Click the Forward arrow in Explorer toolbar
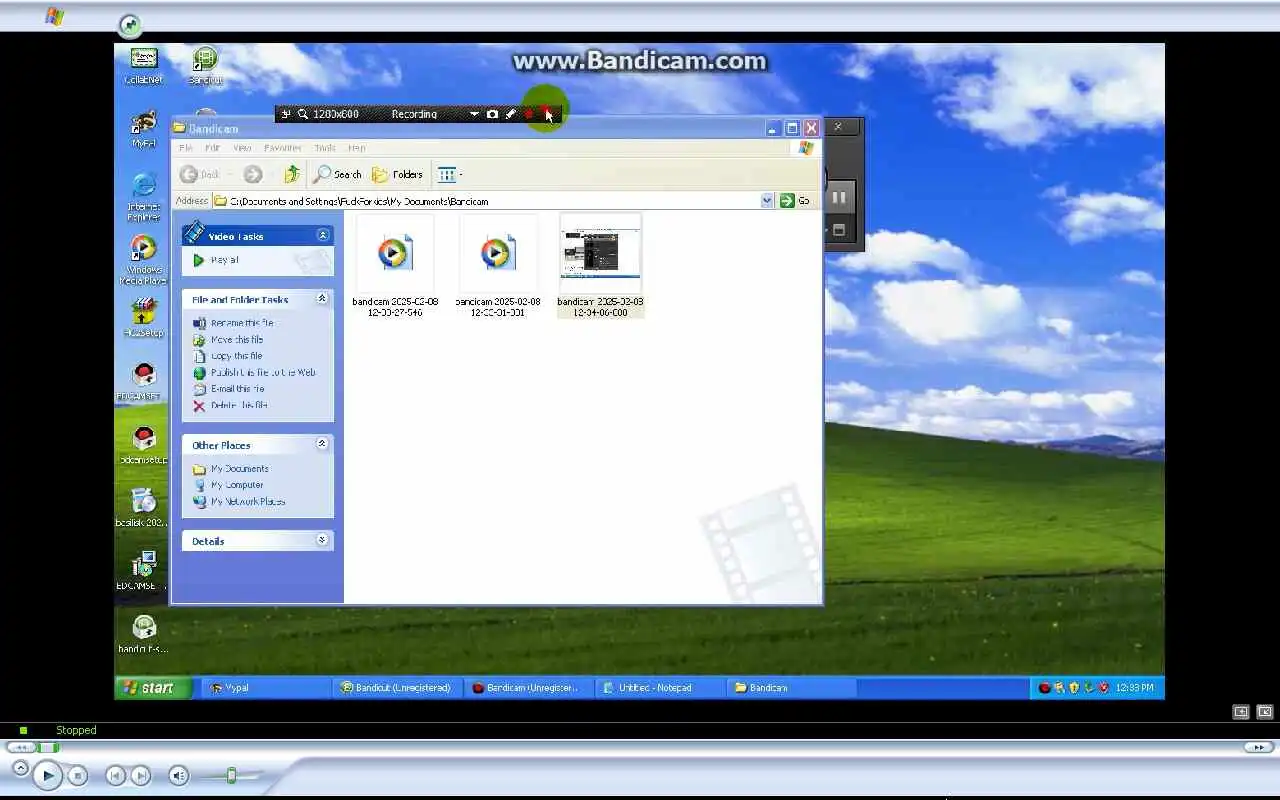Image resolution: width=1280 pixels, height=800 pixels. pos(253,174)
